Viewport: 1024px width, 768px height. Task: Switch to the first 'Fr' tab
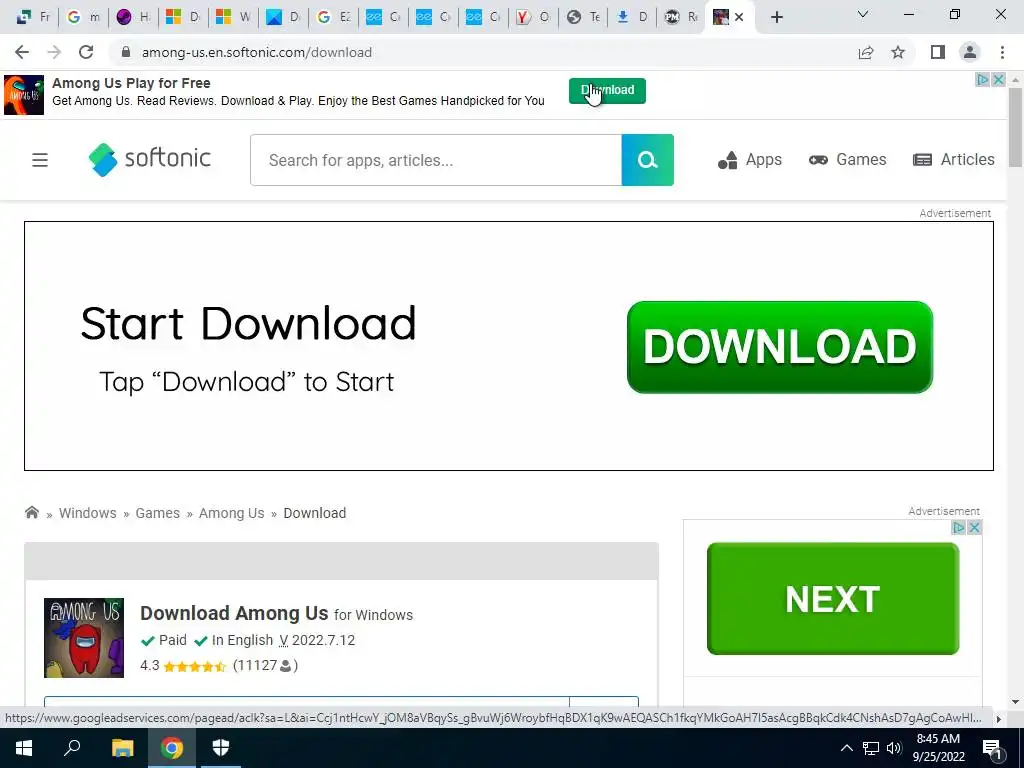pos(33,17)
